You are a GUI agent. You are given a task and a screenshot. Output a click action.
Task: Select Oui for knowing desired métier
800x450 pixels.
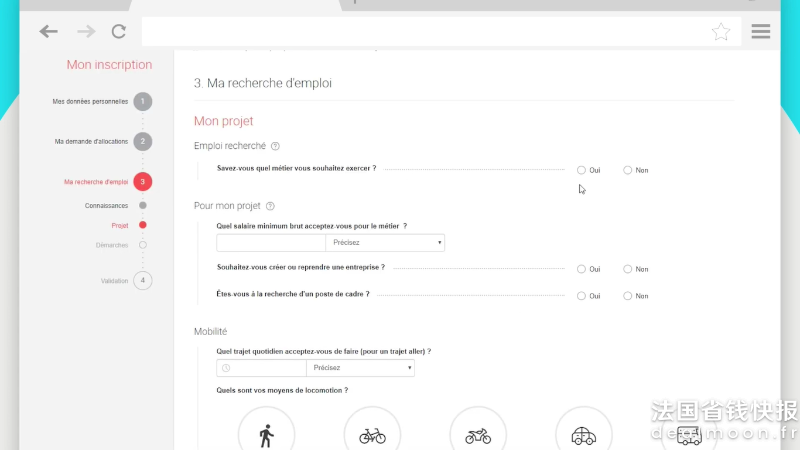coord(581,170)
